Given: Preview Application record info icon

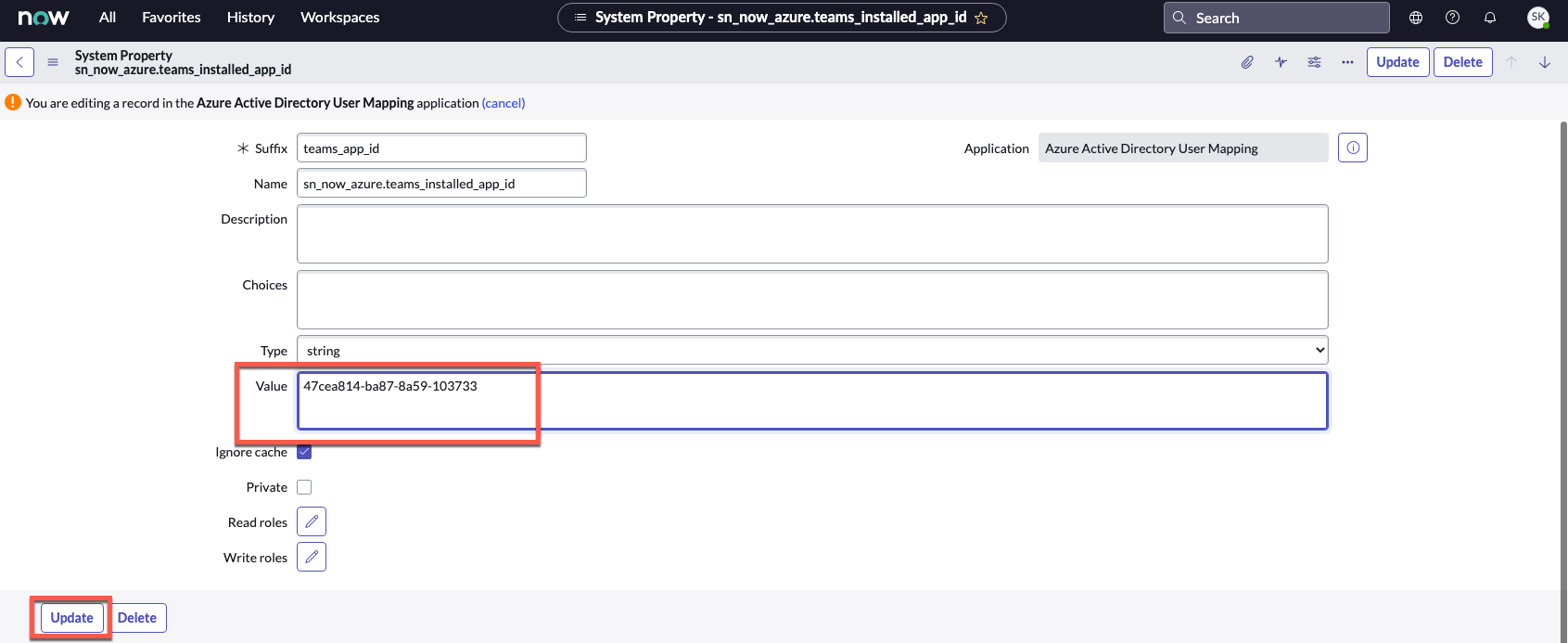Looking at the screenshot, I should (x=1353, y=148).
